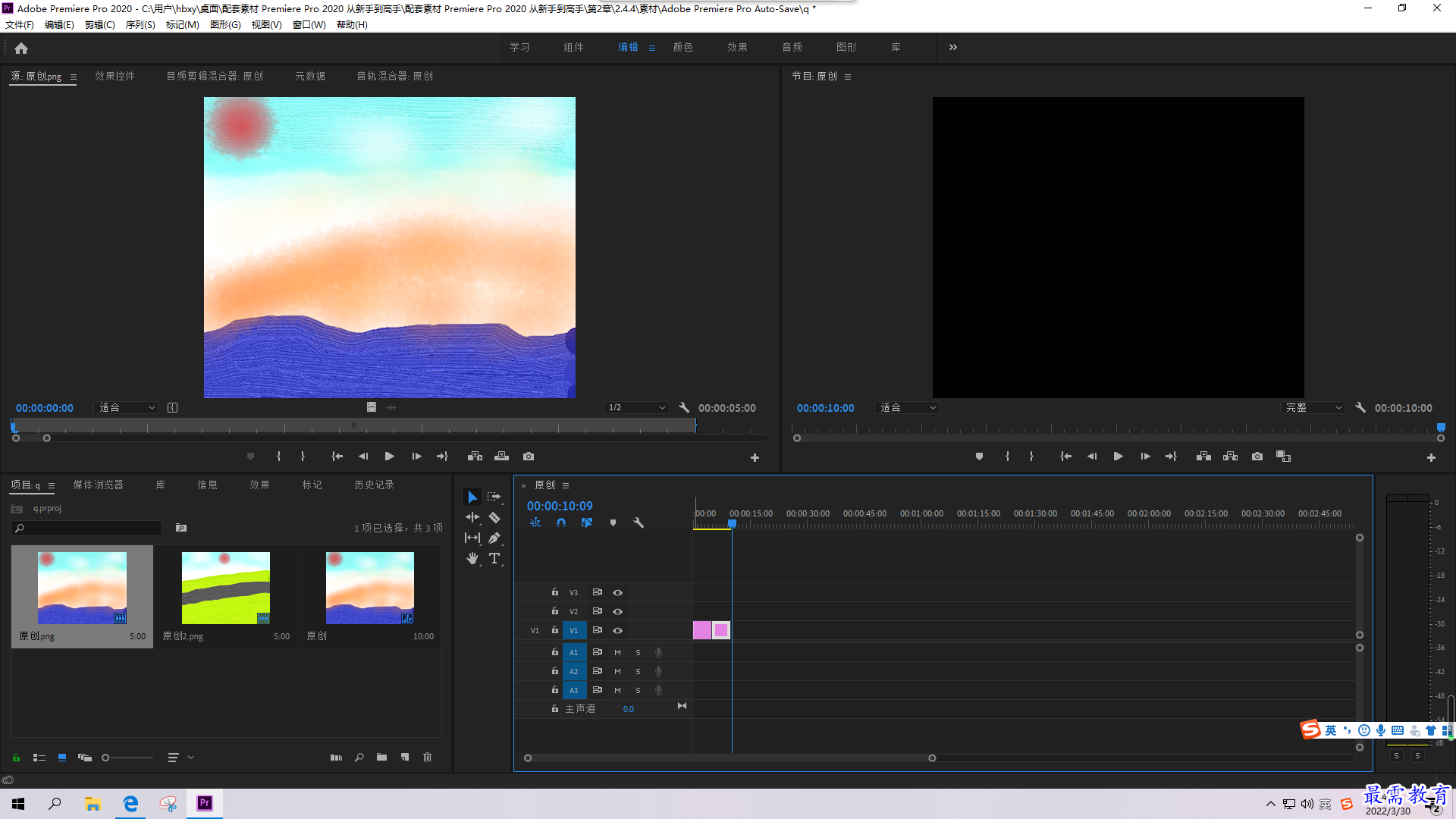Open 序列(S) menu
Image resolution: width=1456 pixels, height=819 pixels.
point(140,25)
